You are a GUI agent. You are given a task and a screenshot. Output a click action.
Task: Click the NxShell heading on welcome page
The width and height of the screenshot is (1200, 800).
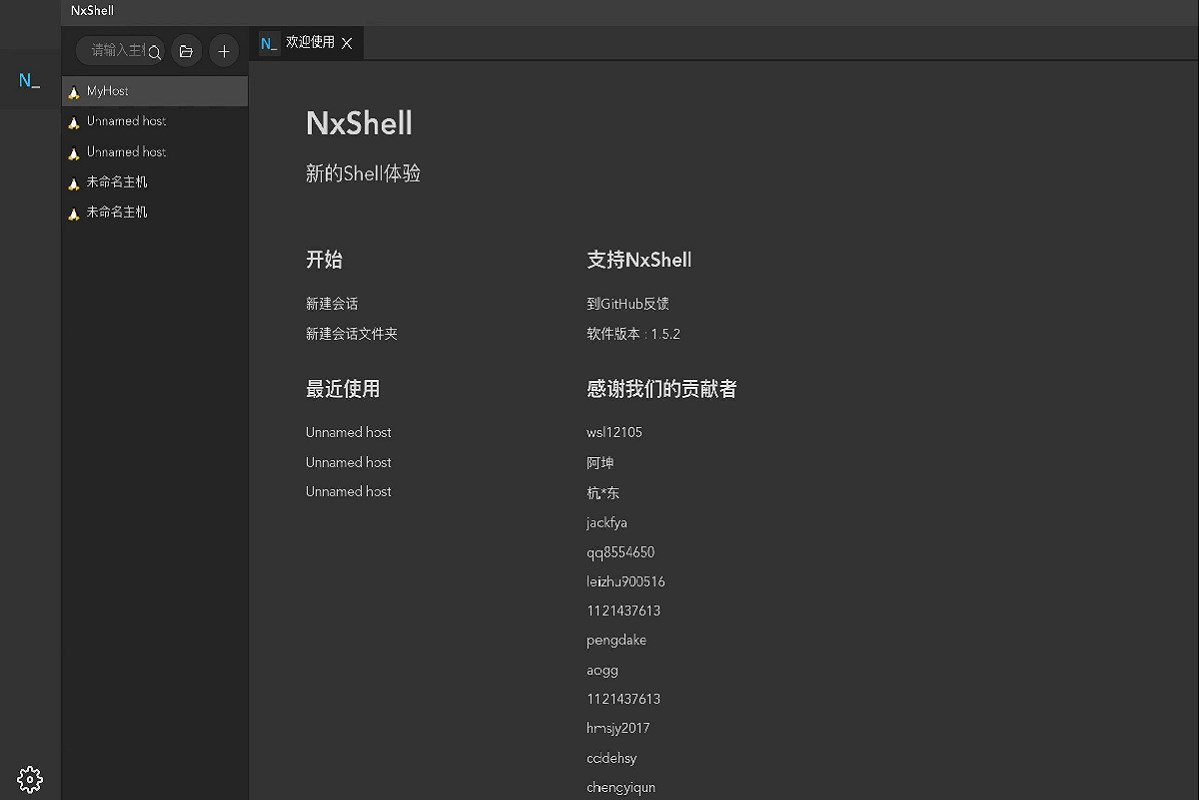tap(359, 123)
